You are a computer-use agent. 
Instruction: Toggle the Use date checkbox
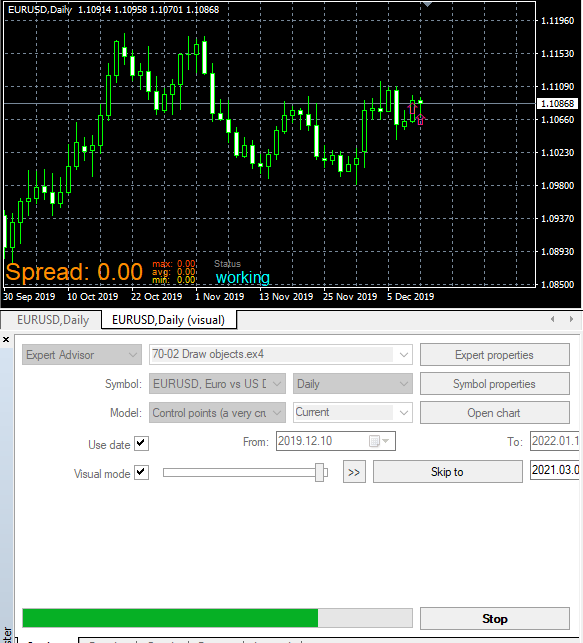(141, 443)
